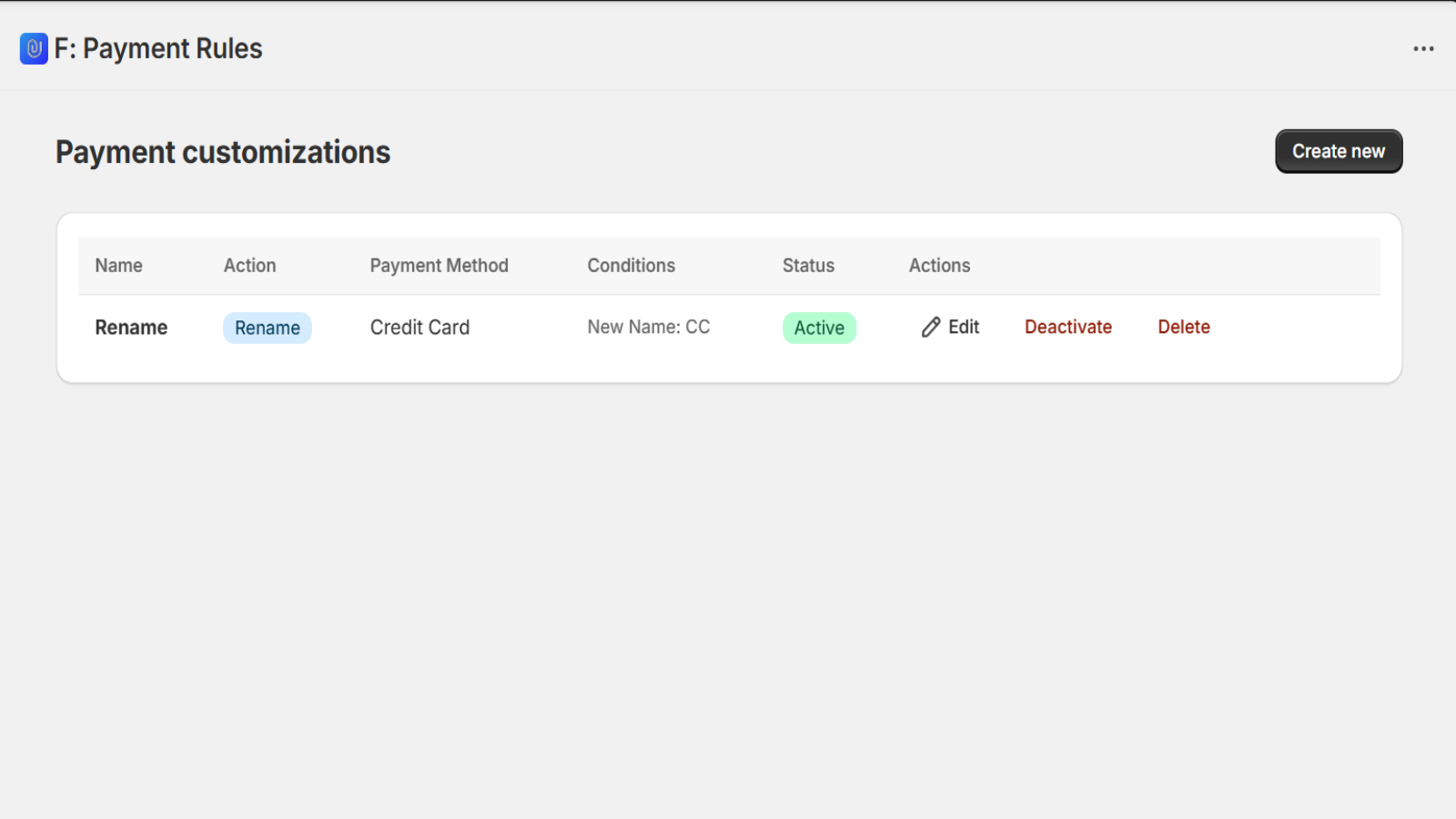The height and width of the screenshot is (819, 1456).
Task: Click the Conditions column header
Action: 631,266
